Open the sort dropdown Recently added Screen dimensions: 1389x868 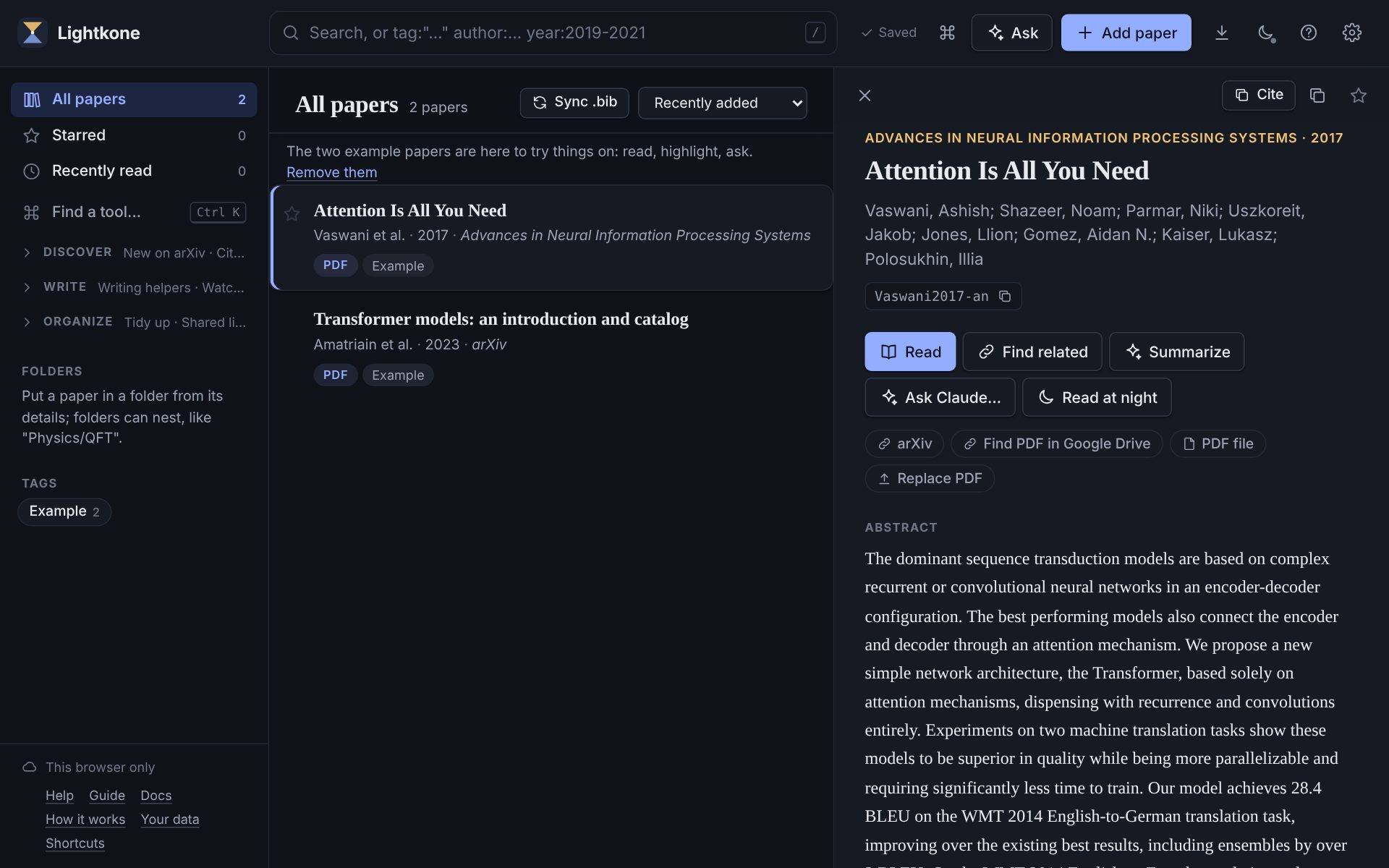pyautogui.click(x=722, y=103)
